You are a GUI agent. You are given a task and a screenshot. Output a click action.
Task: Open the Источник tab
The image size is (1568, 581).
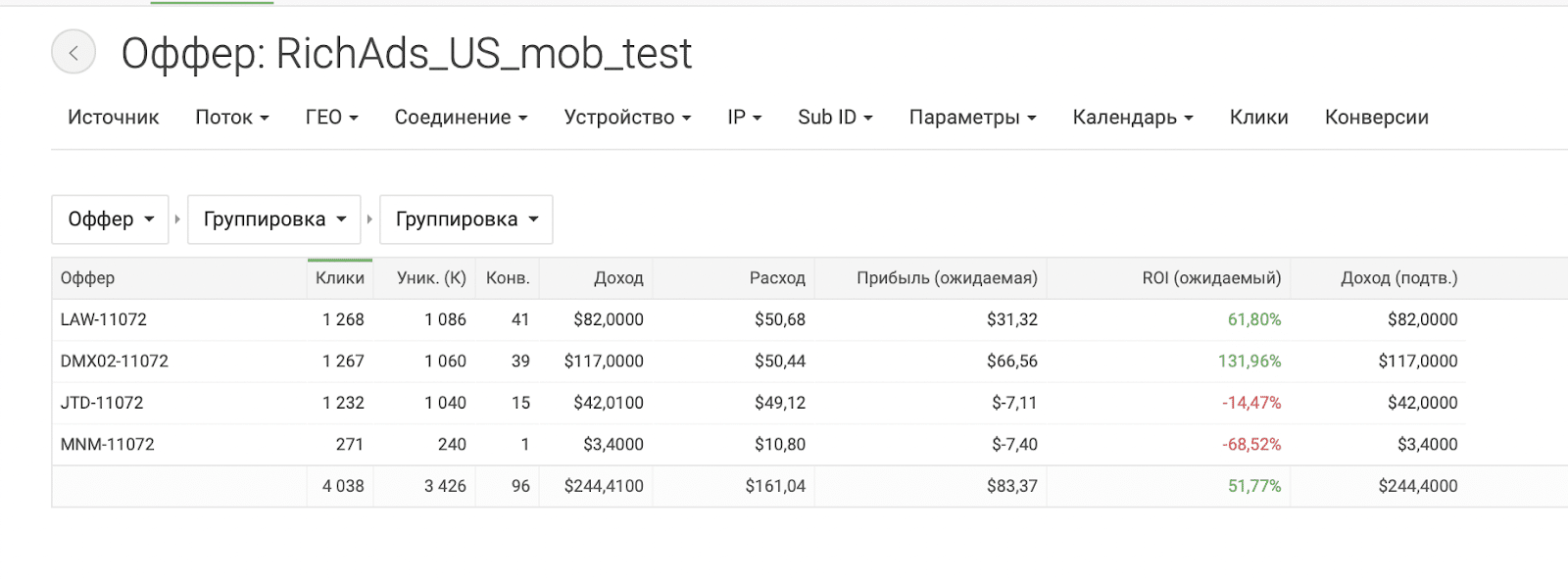click(114, 118)
